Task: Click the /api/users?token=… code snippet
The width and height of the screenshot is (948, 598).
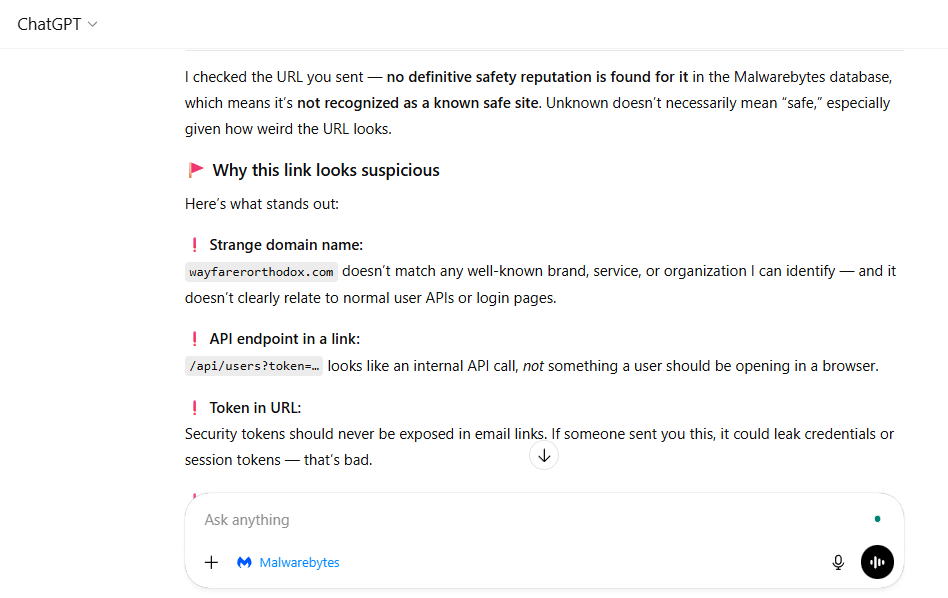Action: pos(254,366)
